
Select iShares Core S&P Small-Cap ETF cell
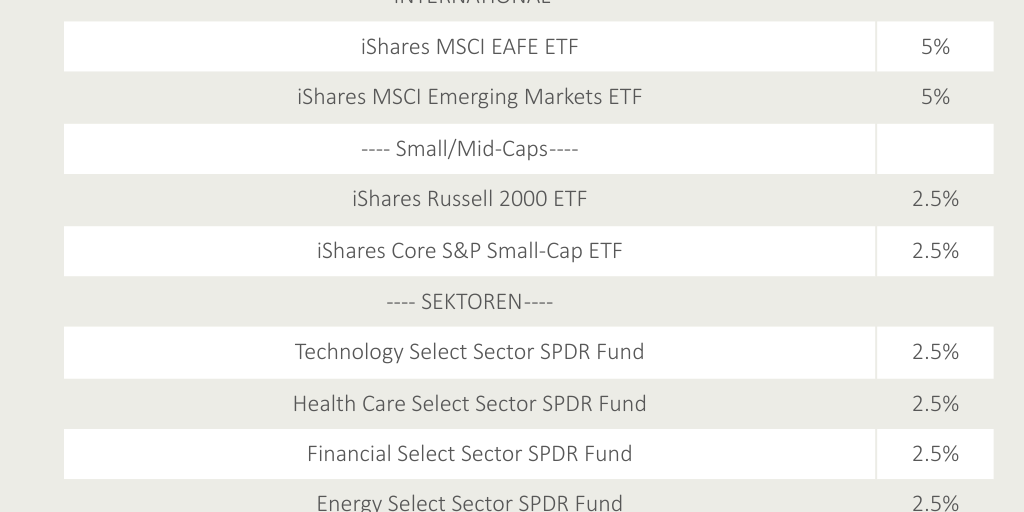point(469,251)
